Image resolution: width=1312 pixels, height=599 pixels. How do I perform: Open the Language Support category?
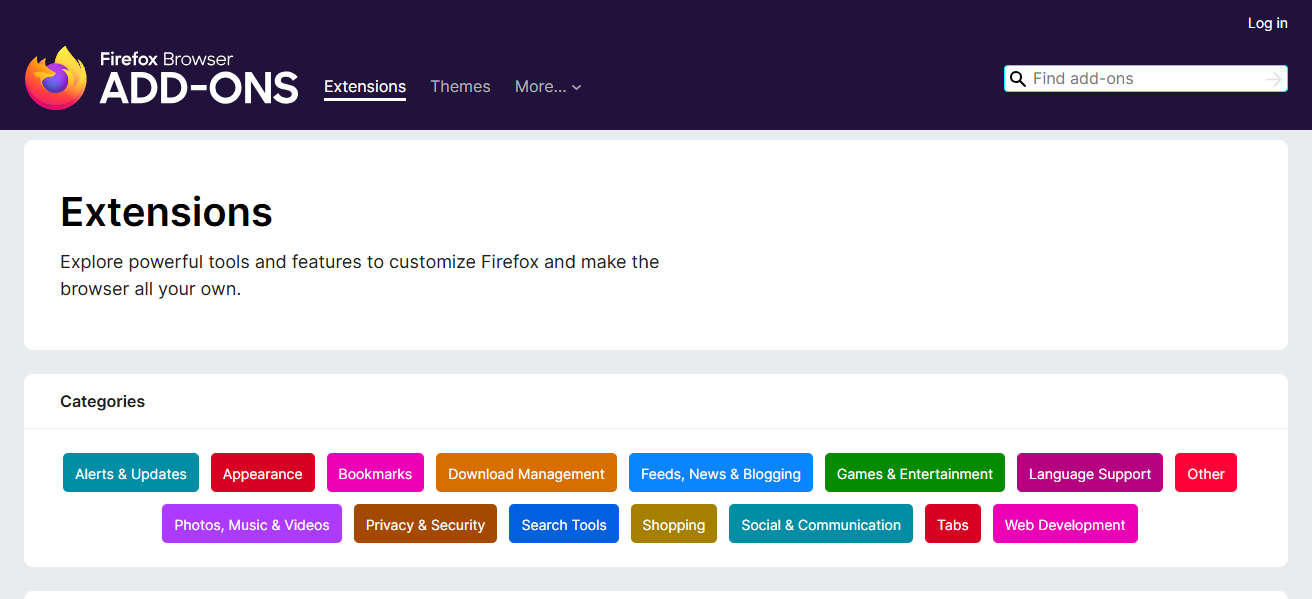click(x=1090, y=473)
